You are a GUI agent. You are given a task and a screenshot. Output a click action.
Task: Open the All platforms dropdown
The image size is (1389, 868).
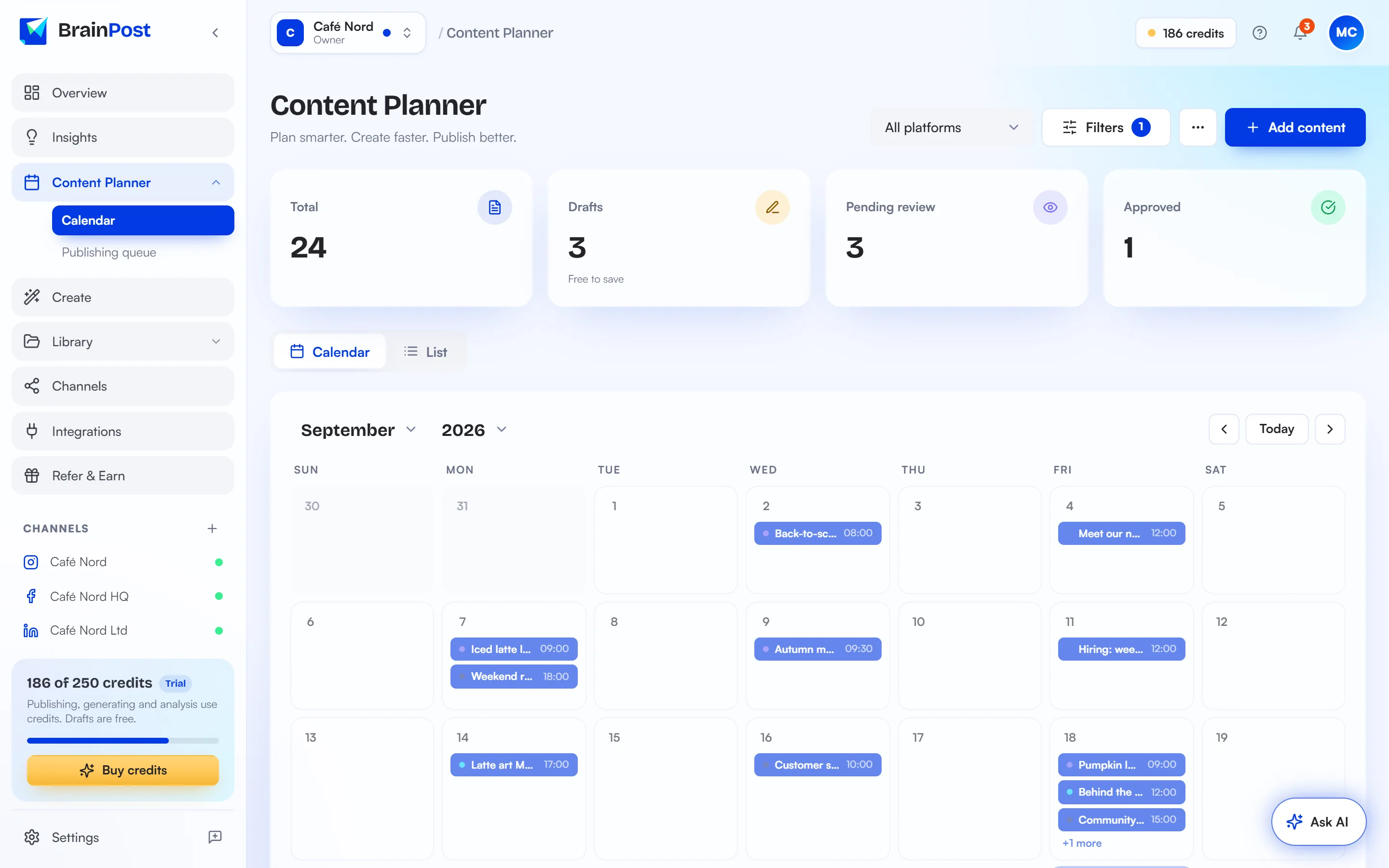(951, 127)
